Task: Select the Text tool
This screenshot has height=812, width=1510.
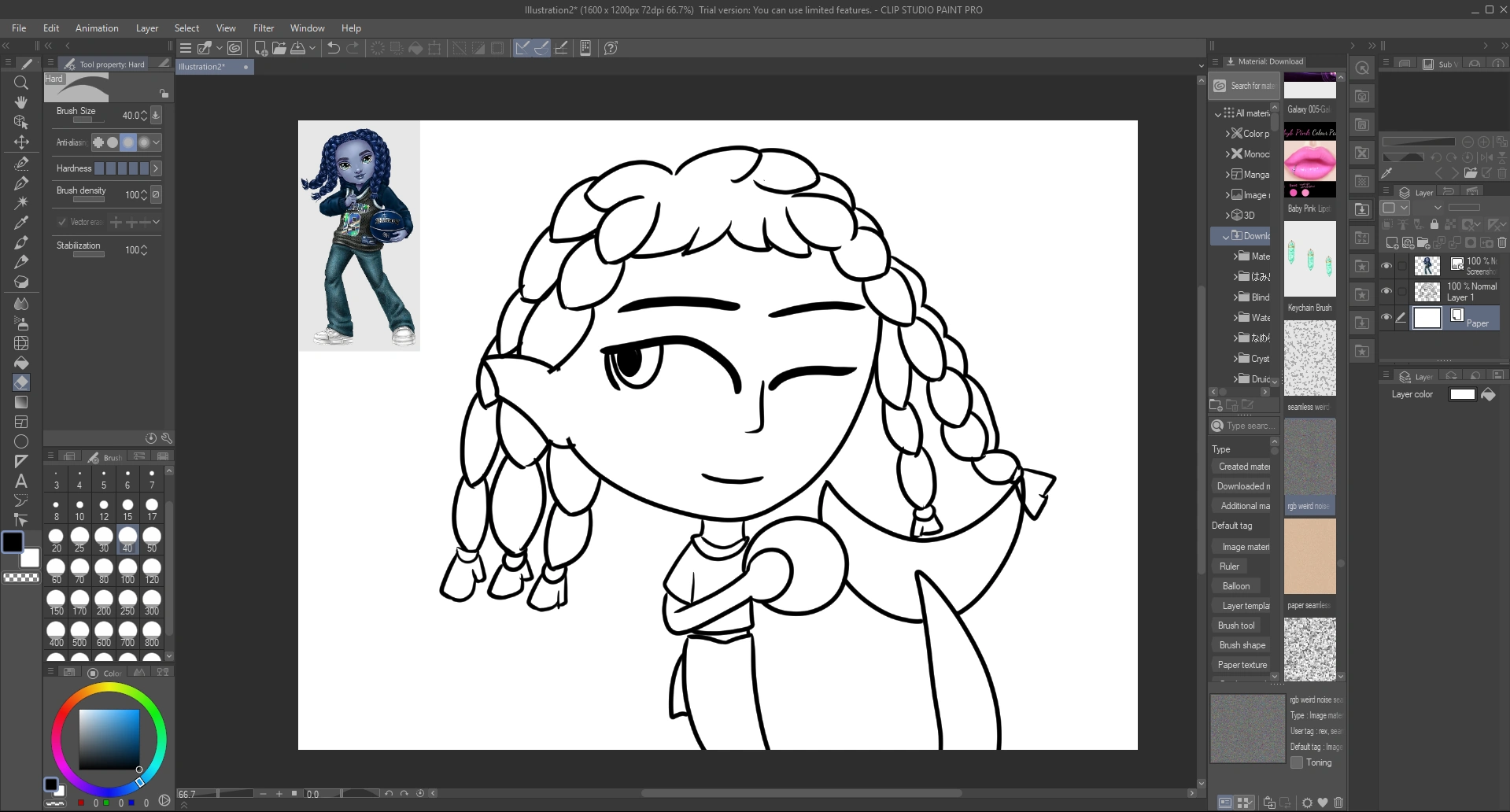Action: (21, 481)
